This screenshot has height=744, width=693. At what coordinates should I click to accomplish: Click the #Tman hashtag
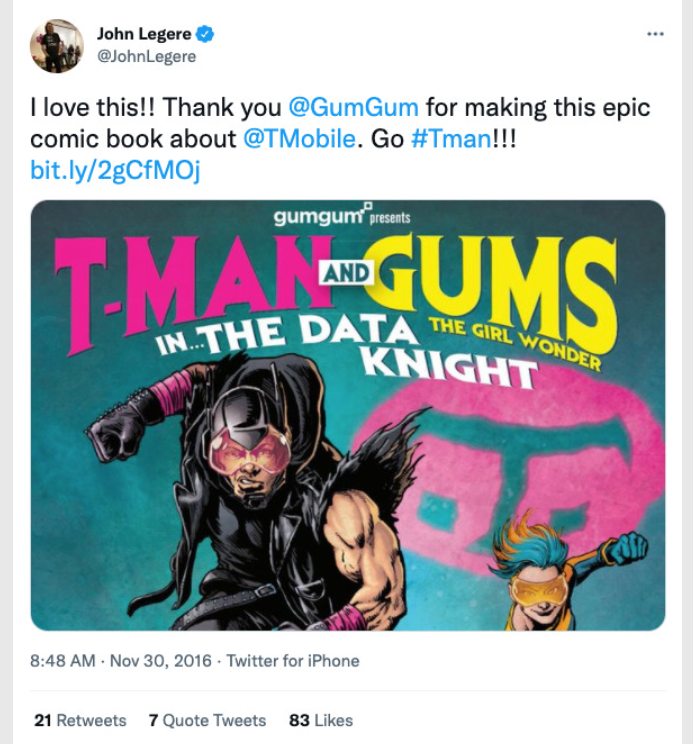[x=451, y=139]
